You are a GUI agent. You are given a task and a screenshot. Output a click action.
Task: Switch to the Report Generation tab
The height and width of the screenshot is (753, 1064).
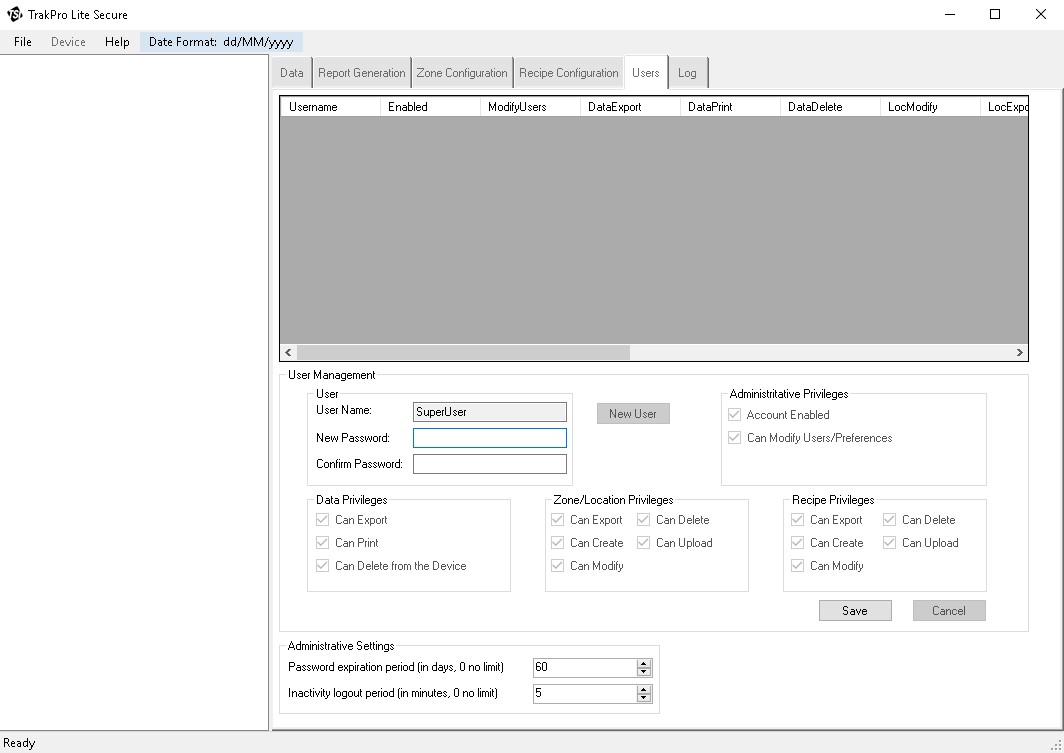tap(362, 73)
